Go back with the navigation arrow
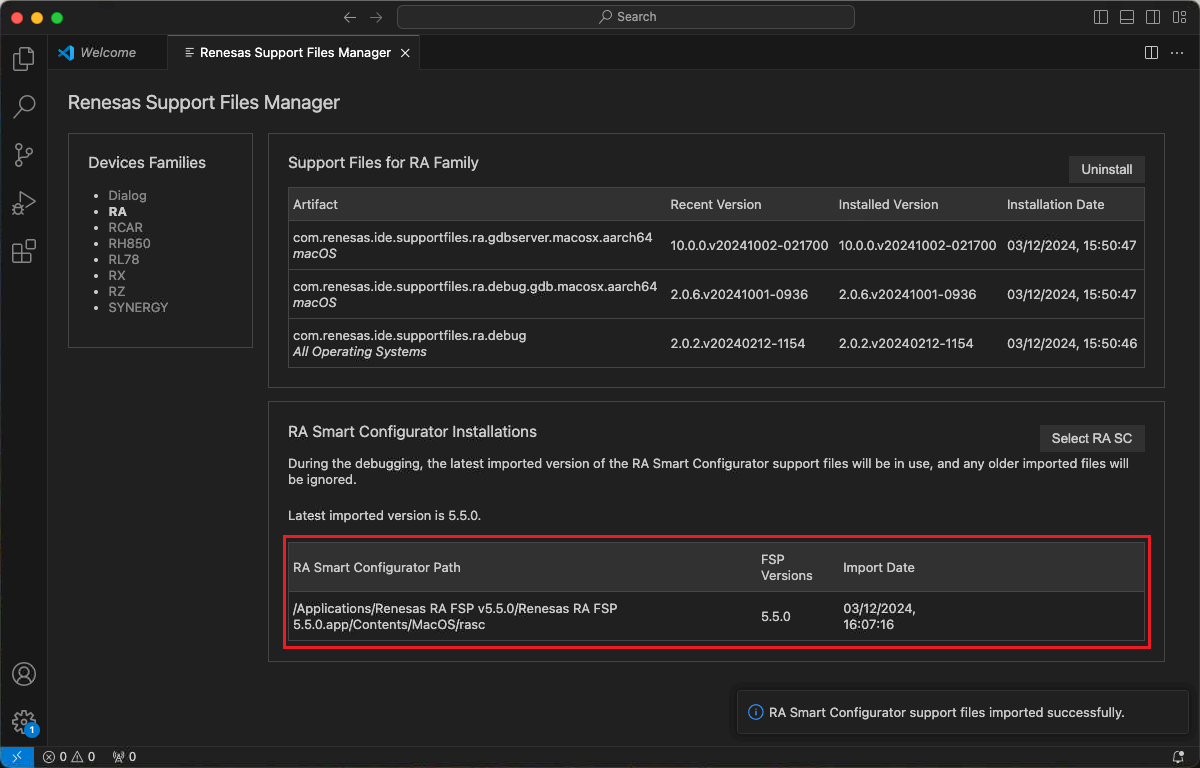Viewport: 1200px width, 768px height. pos(349,17)
